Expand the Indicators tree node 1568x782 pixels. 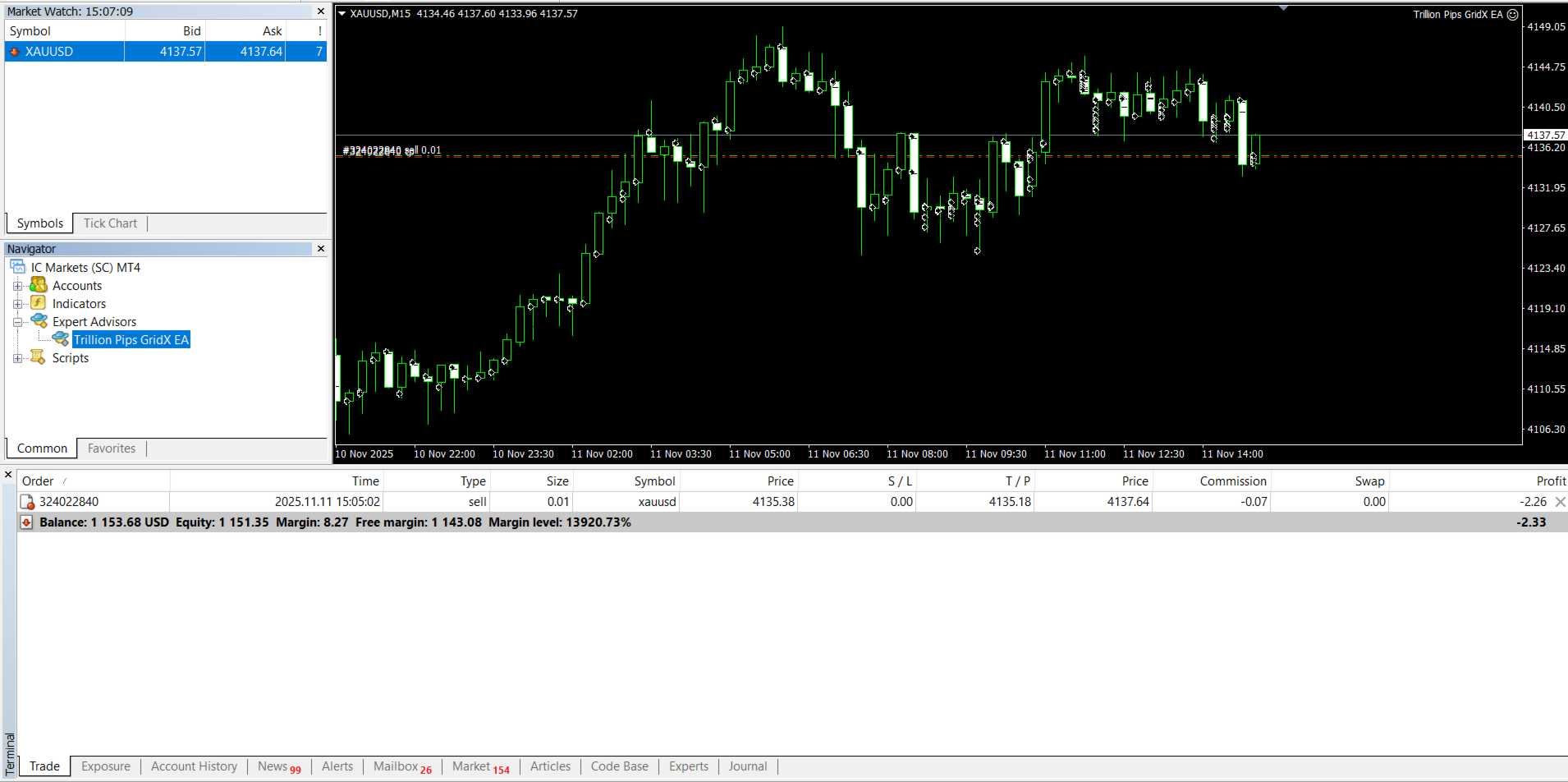(17, 304)
